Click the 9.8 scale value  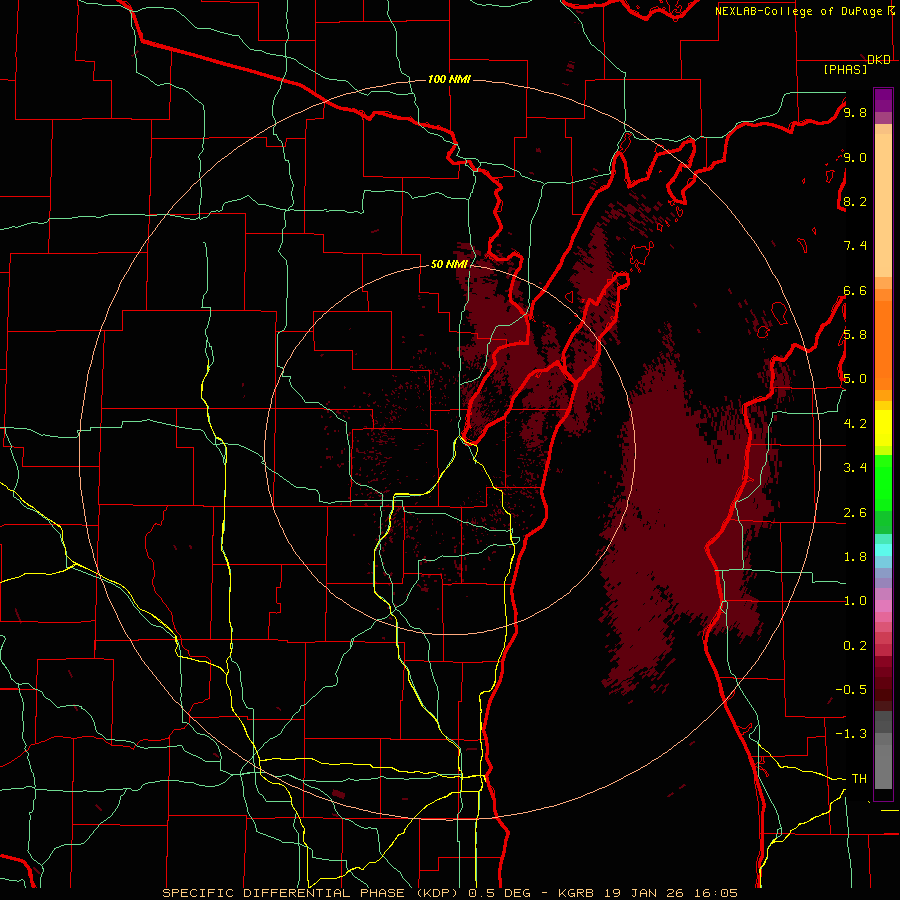coord(855,112)
